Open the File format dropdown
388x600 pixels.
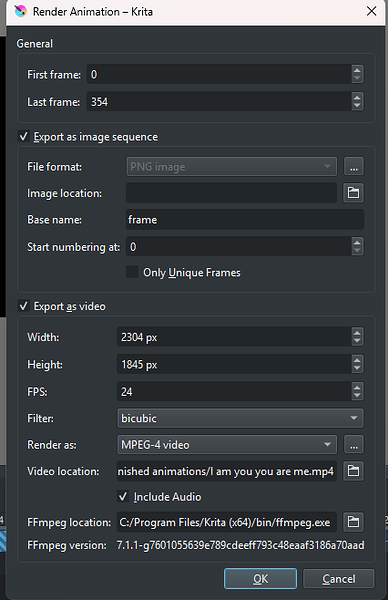click(231, 166)
